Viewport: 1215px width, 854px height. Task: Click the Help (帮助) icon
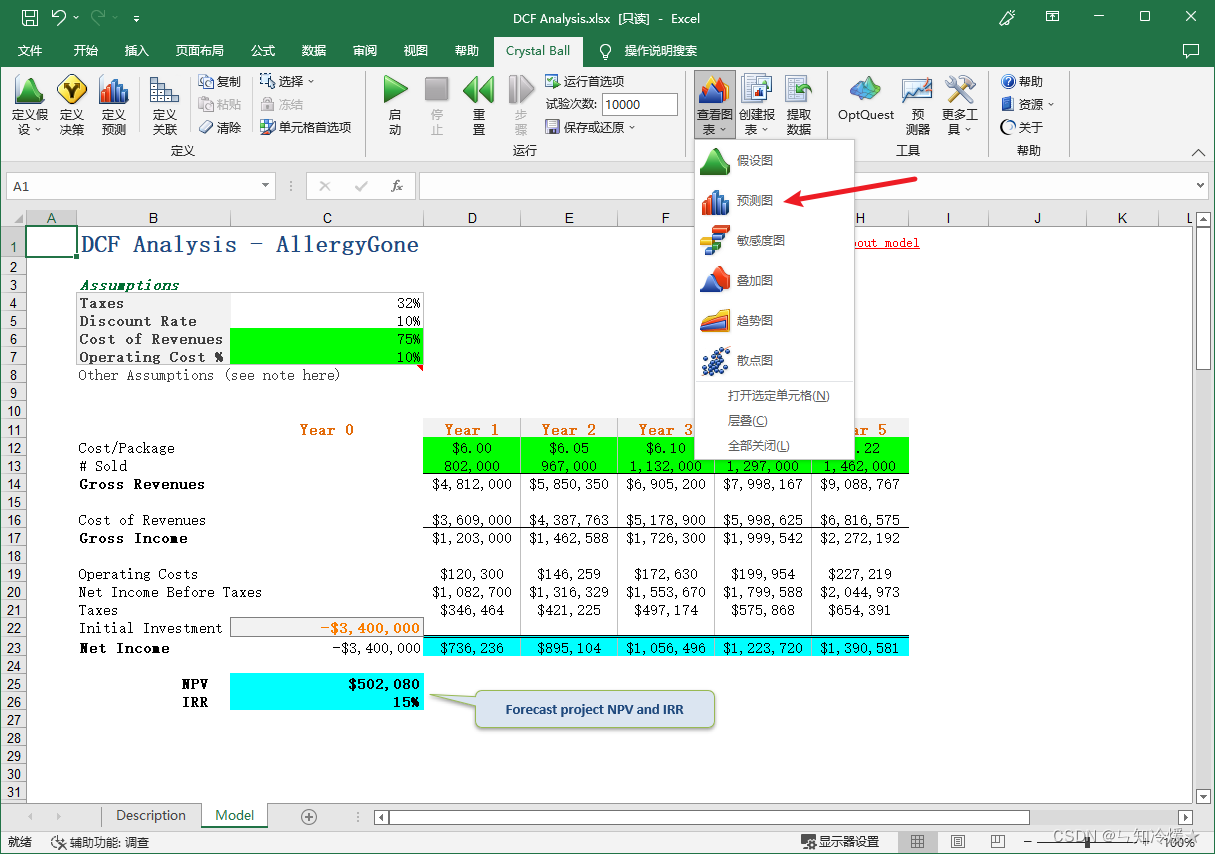(x=1021, y=82)
